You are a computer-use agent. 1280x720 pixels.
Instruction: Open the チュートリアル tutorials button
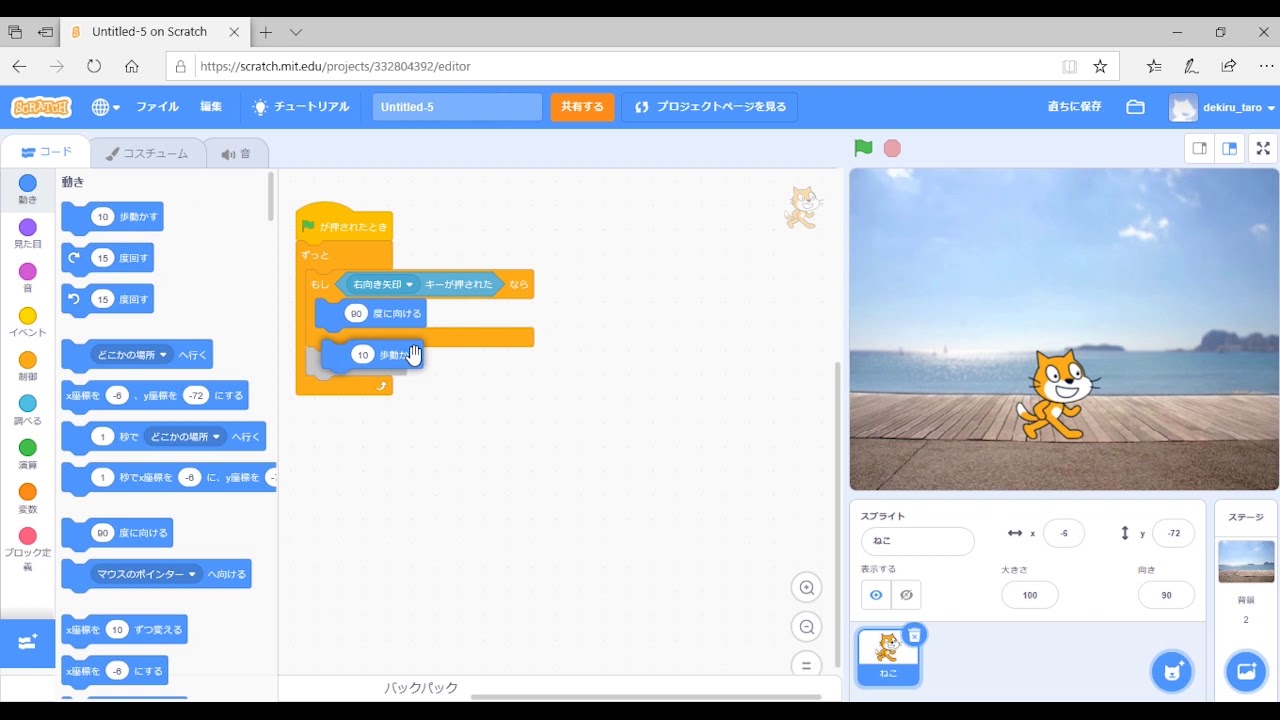point(301,107)
